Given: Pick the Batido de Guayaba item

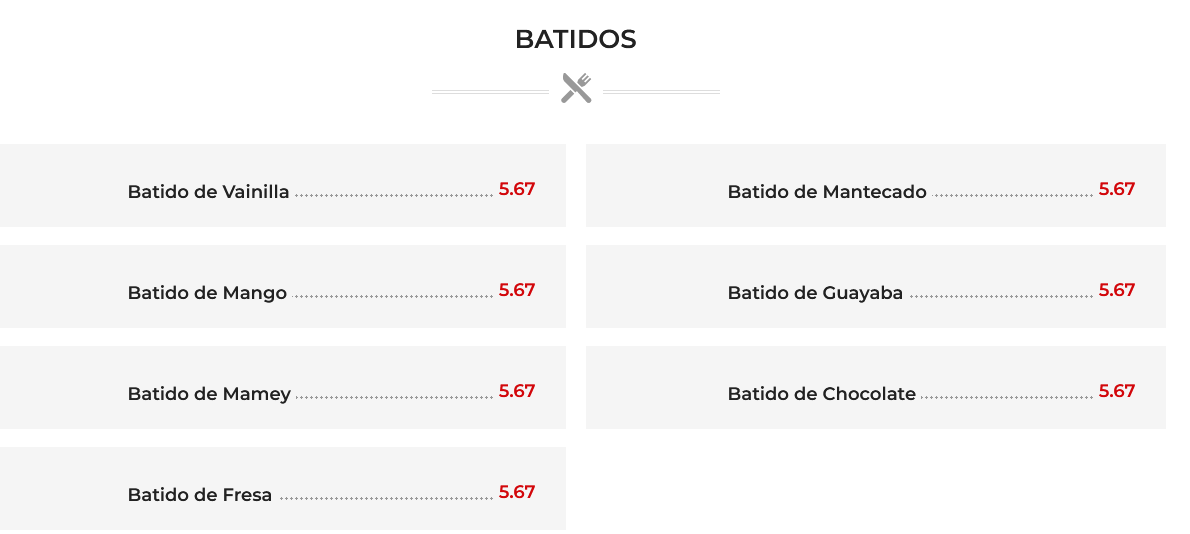Looking at the screenshot, I should click(x=815, y=293).
